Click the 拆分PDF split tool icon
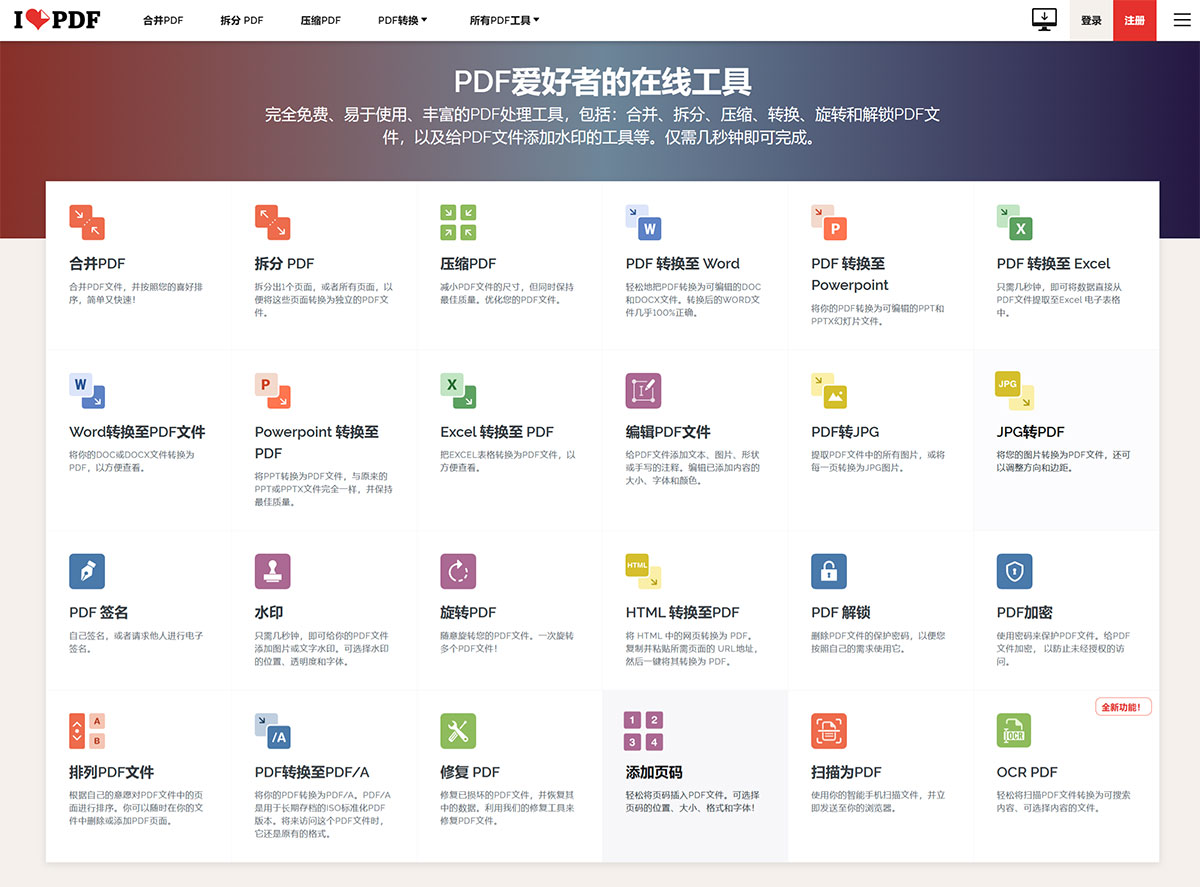Image resolution: width=1200 pixels, height=887 pixels. [273, 222]
